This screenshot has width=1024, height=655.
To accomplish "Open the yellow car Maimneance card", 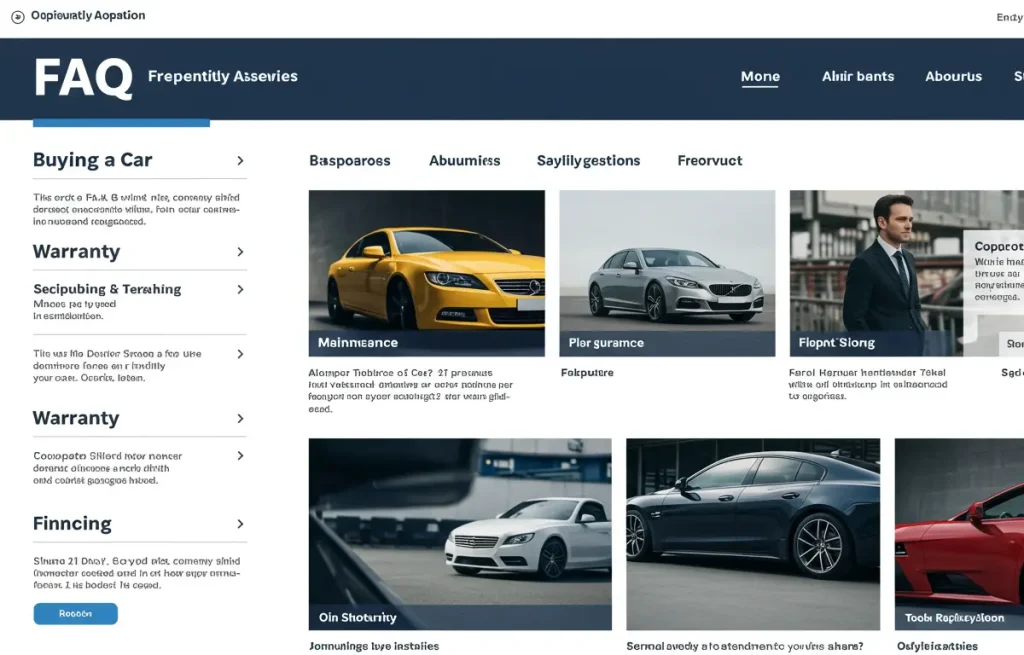I will [426, 273].
